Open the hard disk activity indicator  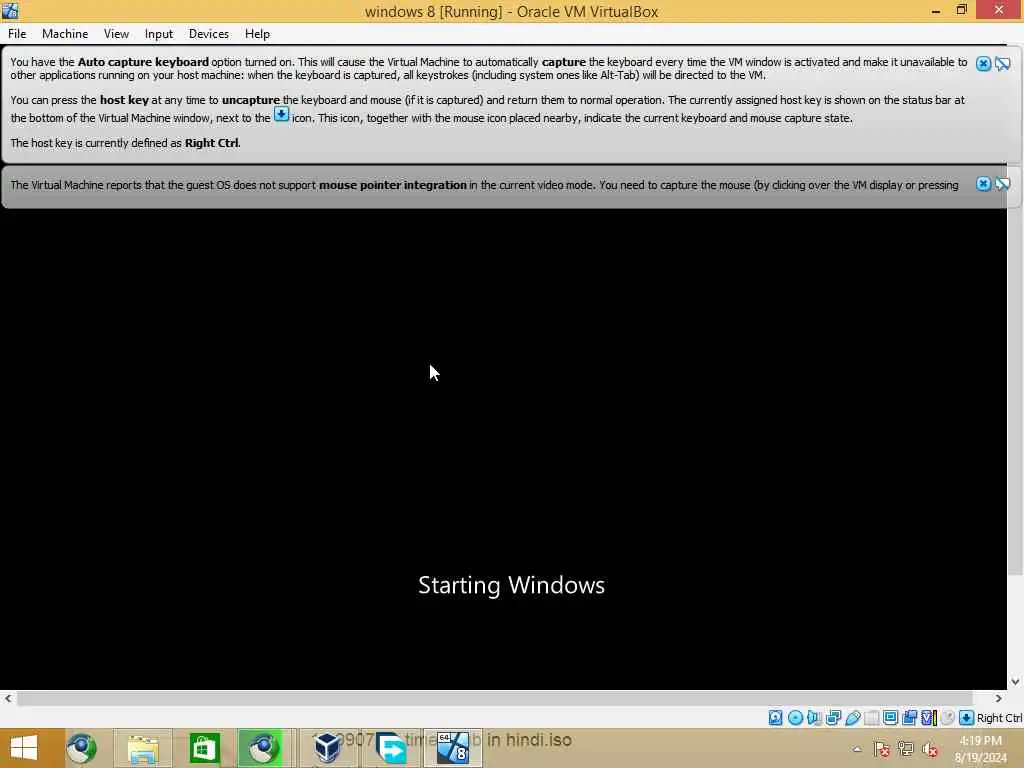[x=775, y=718]
